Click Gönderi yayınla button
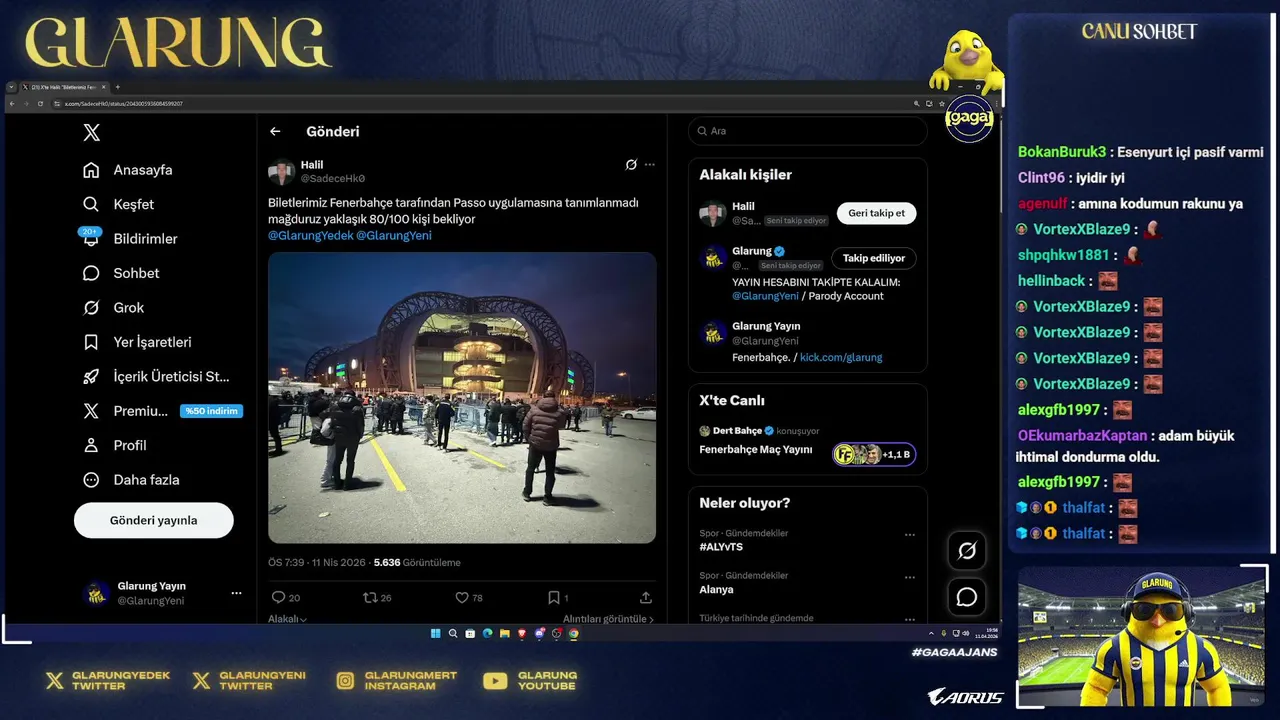 coord(154,520)
